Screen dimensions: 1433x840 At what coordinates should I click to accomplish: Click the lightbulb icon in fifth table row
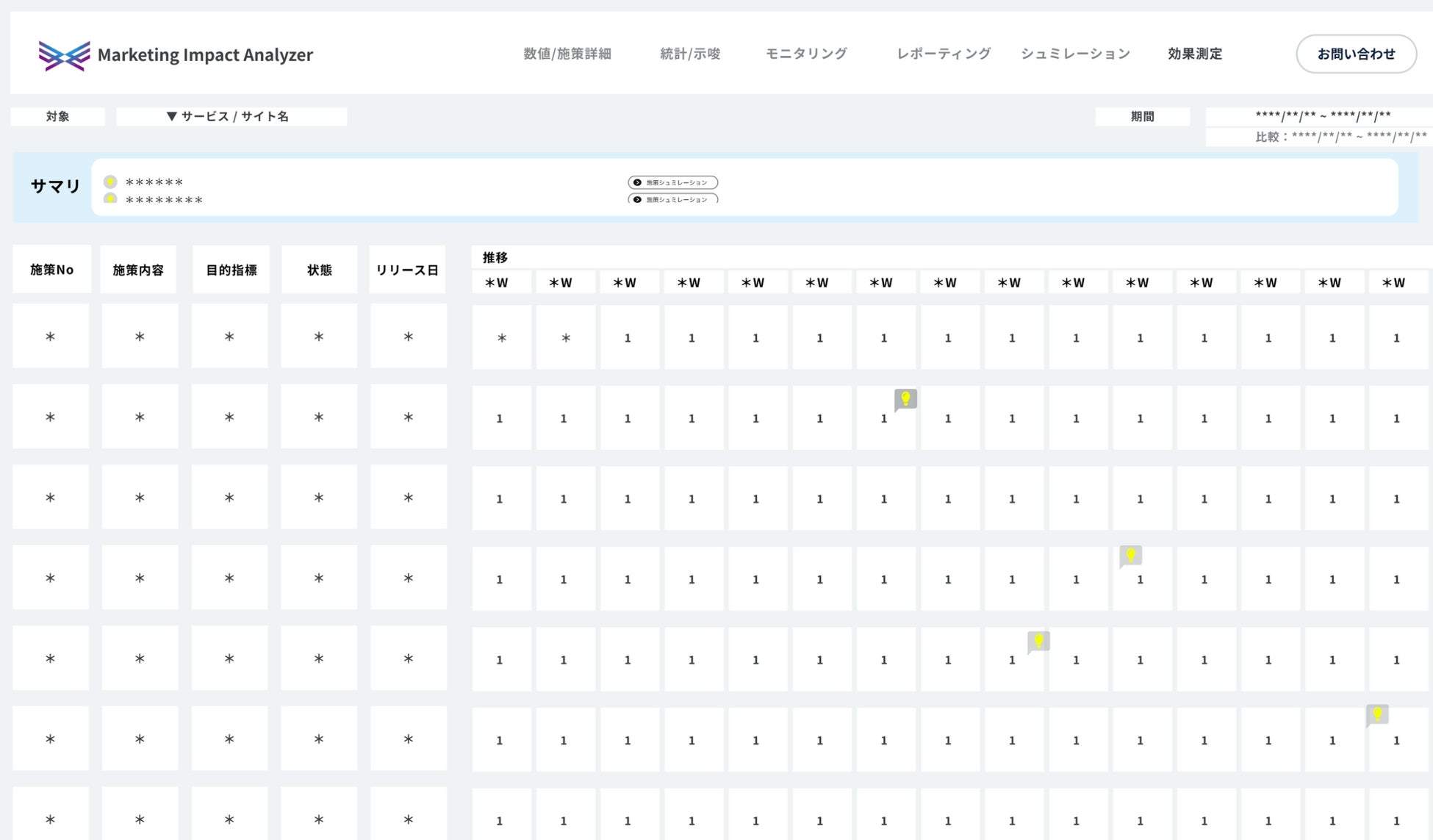coord(1038,642)
